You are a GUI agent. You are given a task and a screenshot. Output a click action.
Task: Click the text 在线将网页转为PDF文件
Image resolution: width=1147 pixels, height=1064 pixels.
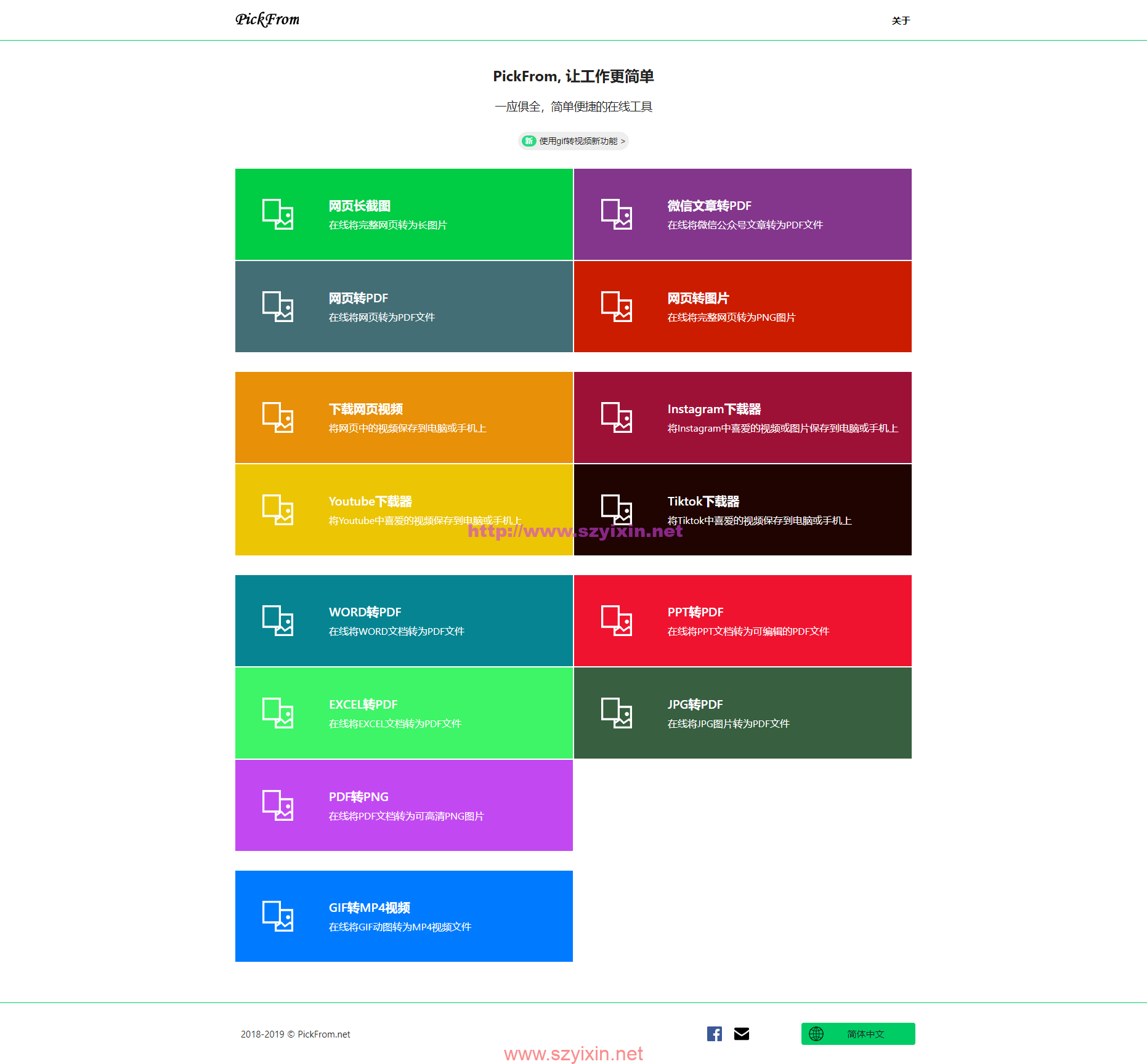[x=382, y=318]
